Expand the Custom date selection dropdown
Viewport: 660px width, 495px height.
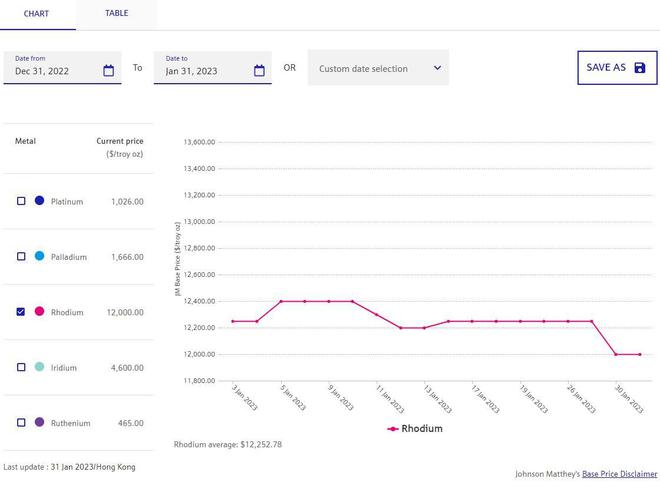point(377,68)
